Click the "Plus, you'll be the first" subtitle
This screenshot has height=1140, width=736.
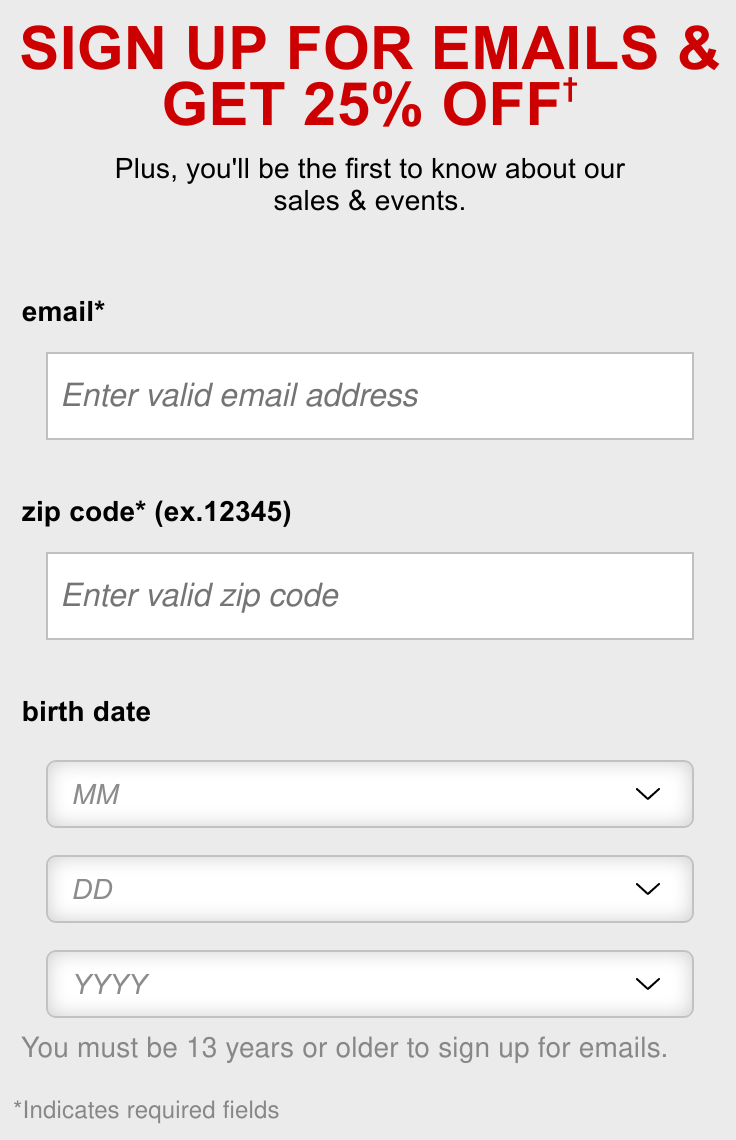[369, 168]
